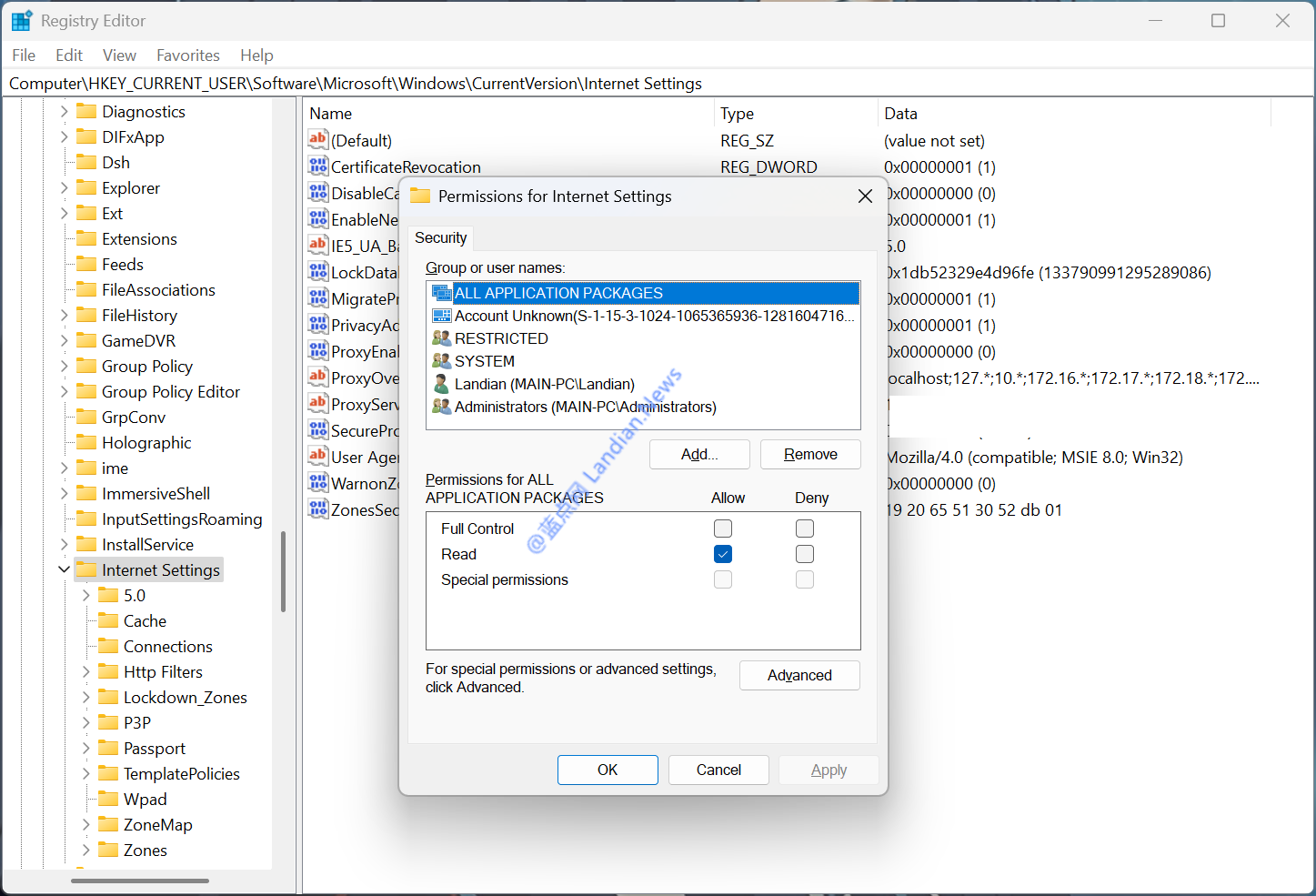Check Deny for Full Control
The height and width of the screenshot is (896, 1316).
[x=805, y=529]
